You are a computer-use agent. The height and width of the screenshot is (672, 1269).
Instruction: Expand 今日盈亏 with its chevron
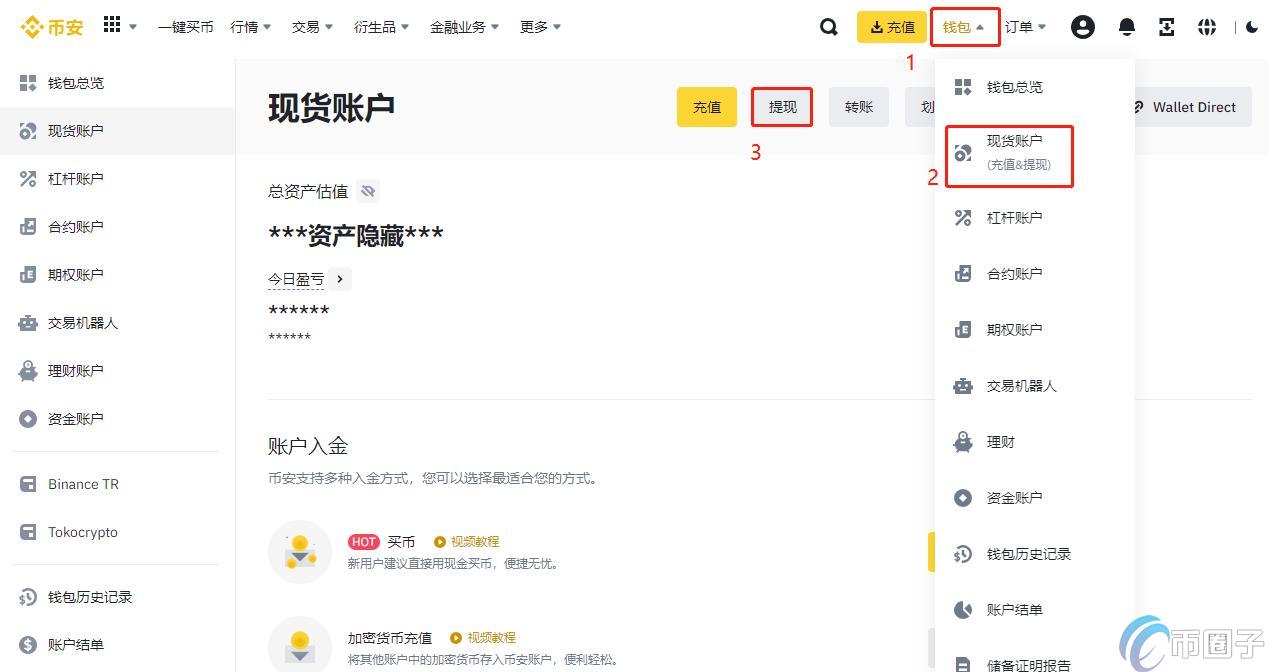pos(339,279)
